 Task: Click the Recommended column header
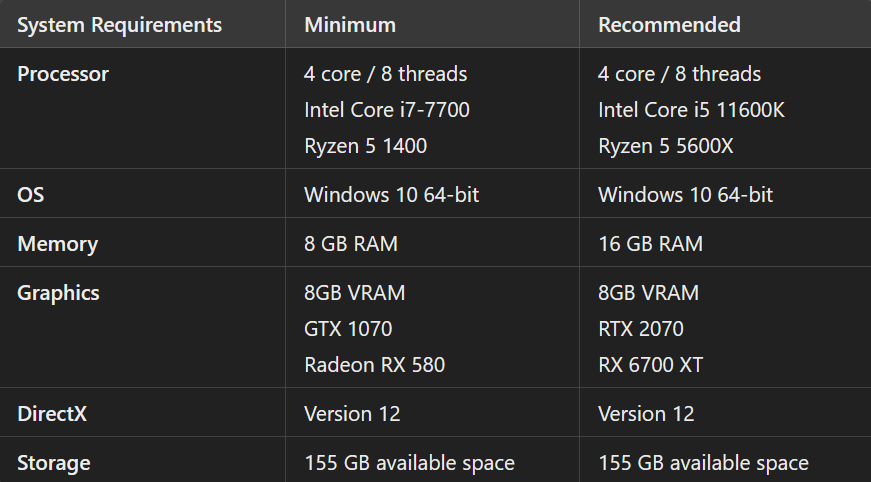pyautogui.click(x=669, y=25)
